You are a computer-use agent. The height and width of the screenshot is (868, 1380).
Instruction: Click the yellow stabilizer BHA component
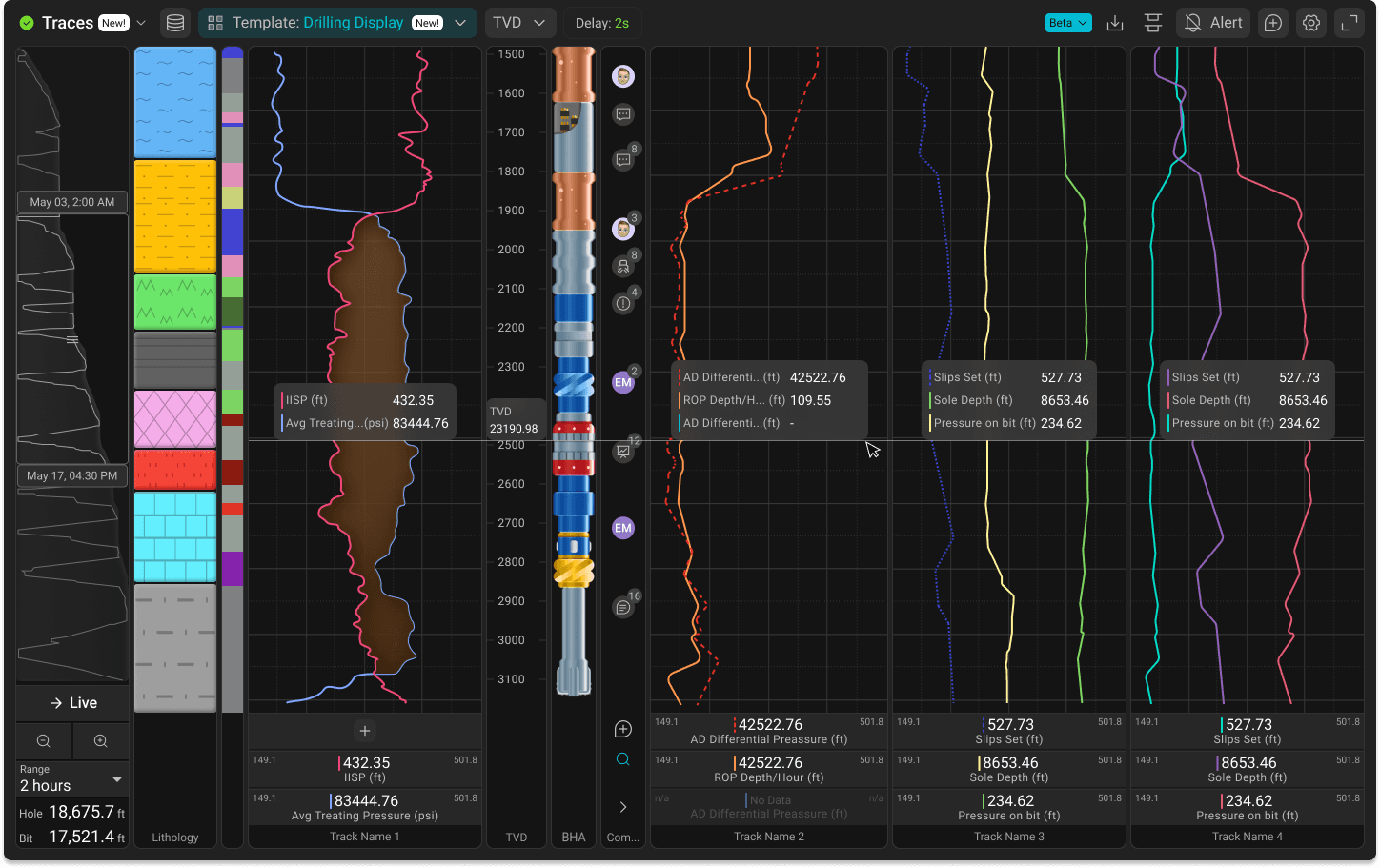point(574,572)
